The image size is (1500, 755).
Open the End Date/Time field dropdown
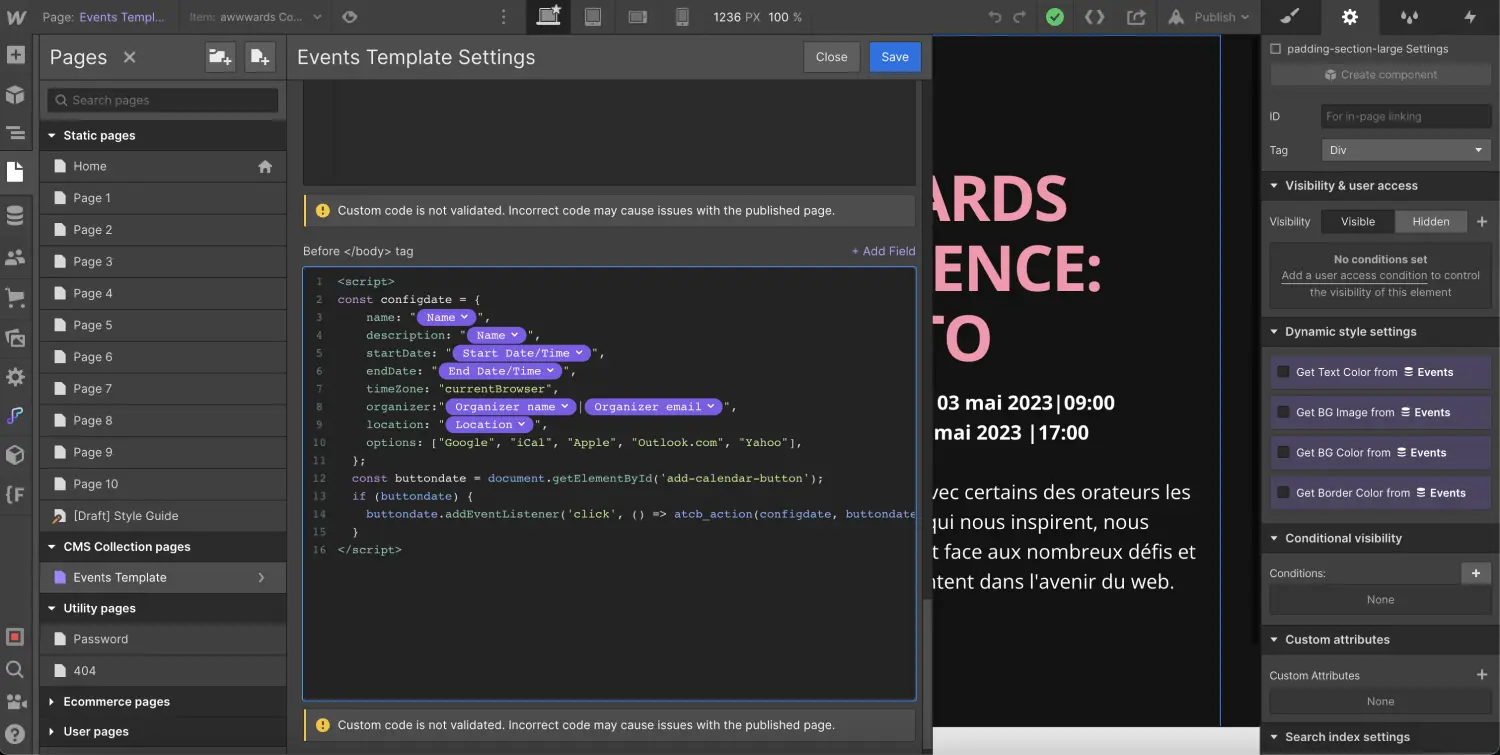point(502,371)
